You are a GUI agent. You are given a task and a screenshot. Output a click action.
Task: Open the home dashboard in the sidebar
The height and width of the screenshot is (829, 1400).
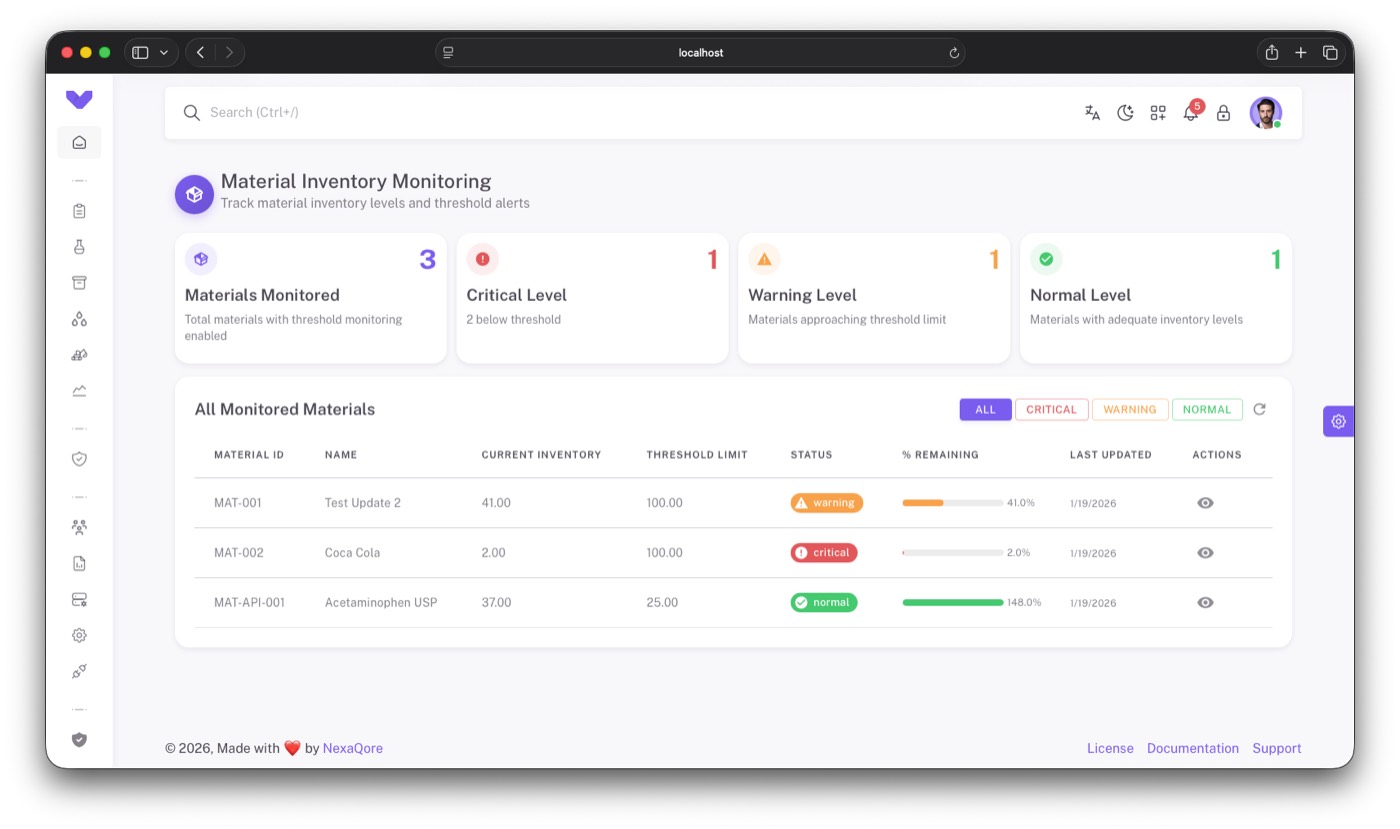[79, 143]
